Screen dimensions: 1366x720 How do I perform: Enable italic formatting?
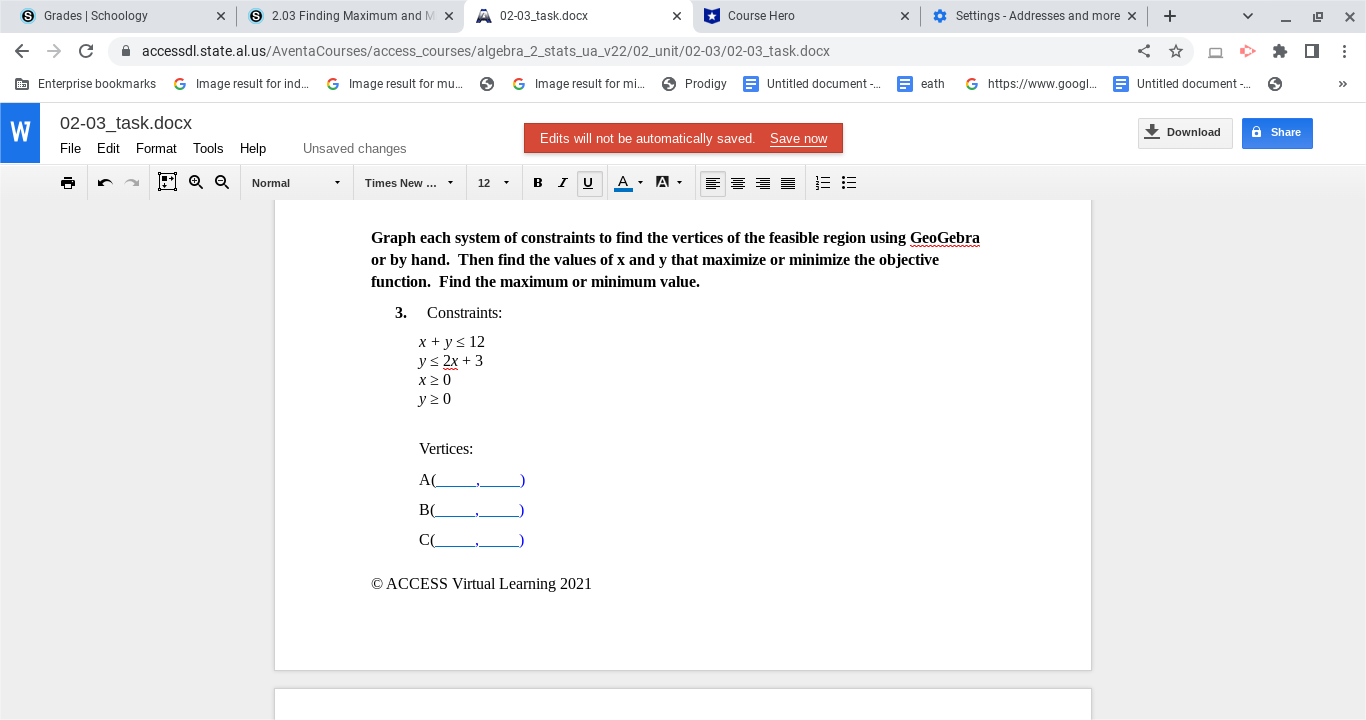point(563,182)
